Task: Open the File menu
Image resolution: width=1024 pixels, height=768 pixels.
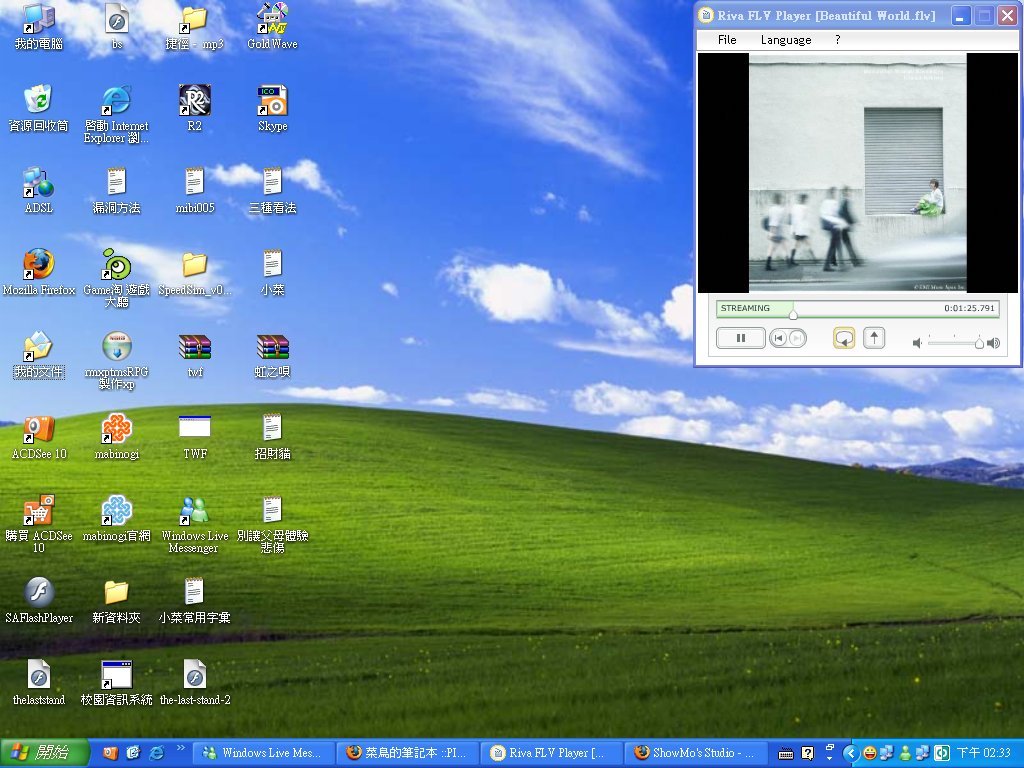Action: click(727, 40)
